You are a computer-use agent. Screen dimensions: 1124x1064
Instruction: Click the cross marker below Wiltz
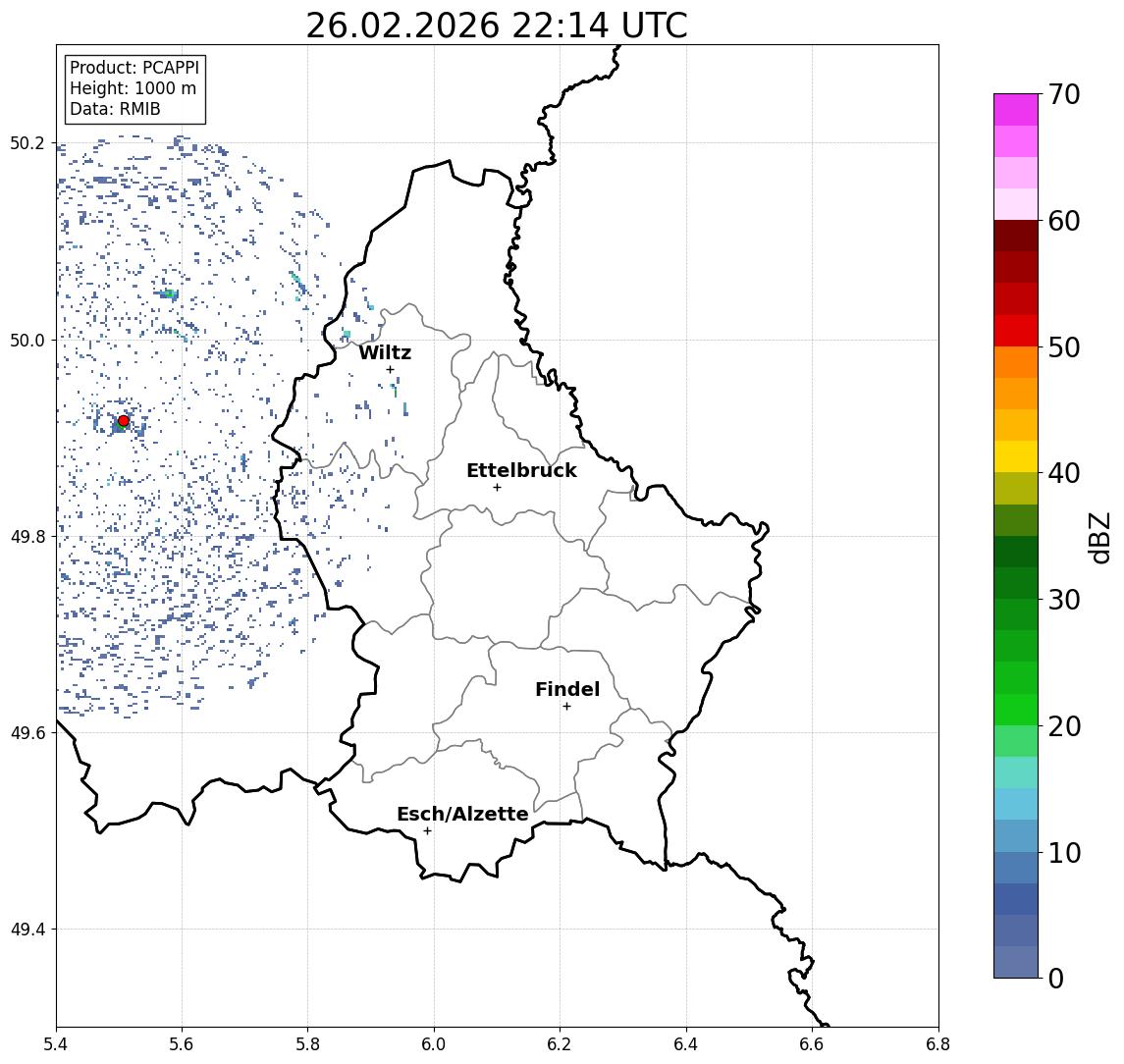(x=390, y=369)
